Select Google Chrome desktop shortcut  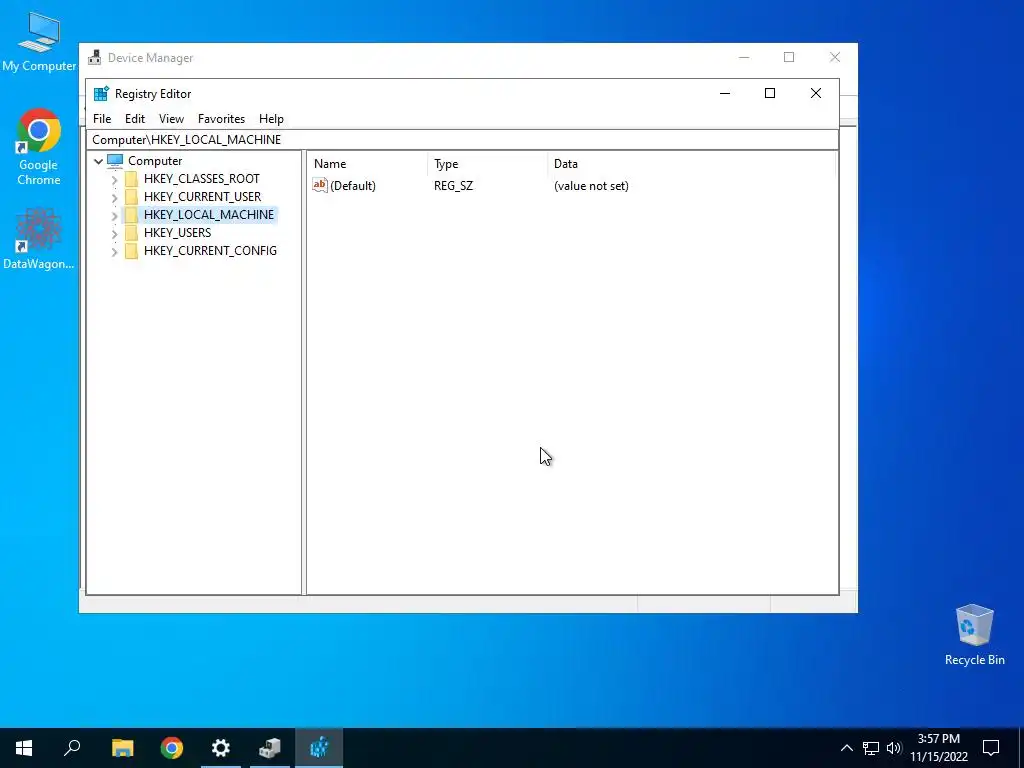[x=39, y=148]
